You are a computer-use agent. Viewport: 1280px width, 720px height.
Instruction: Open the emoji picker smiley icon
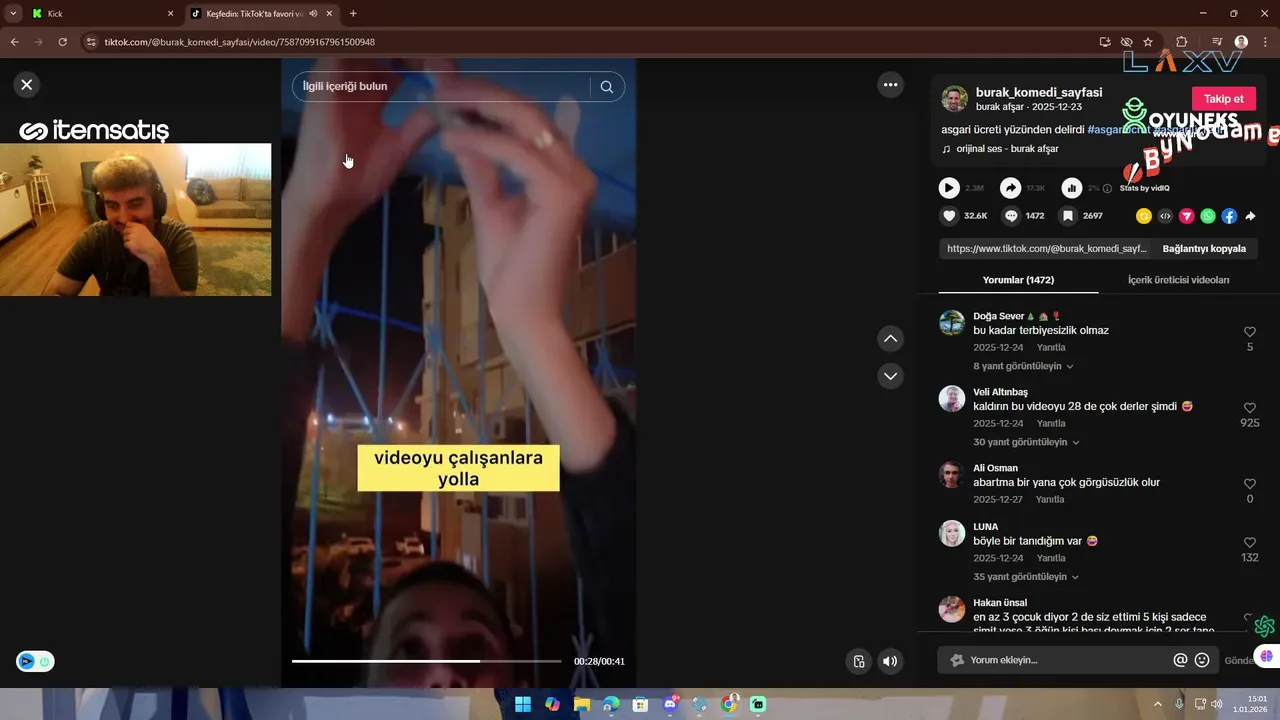click(1202, 660)
